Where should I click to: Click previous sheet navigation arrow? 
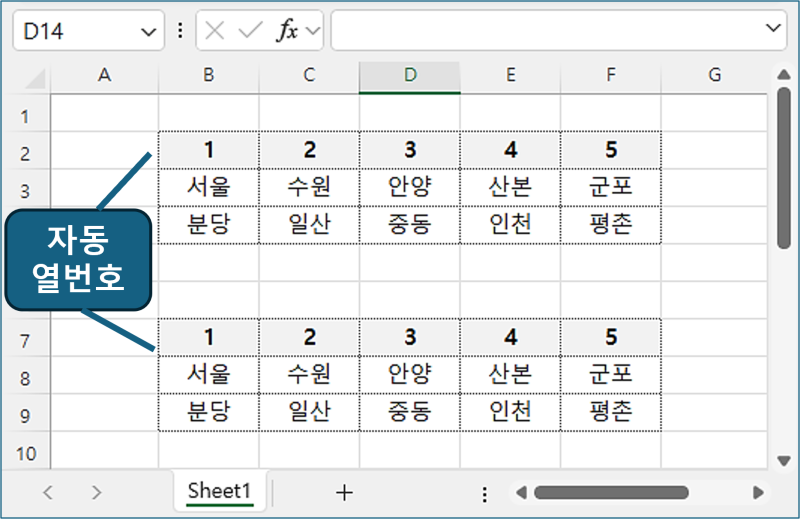coord(48,492)
